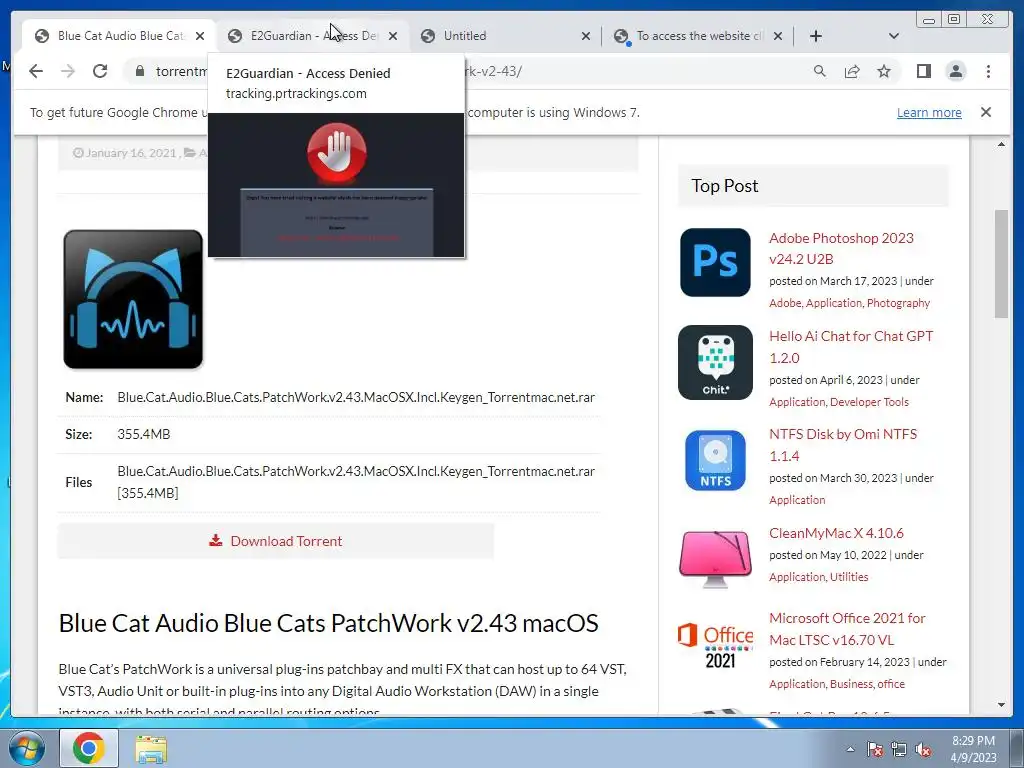The image size is (1024, 768).
Task: Click the 355.4MB size value
Action: [x=144, y=434]
